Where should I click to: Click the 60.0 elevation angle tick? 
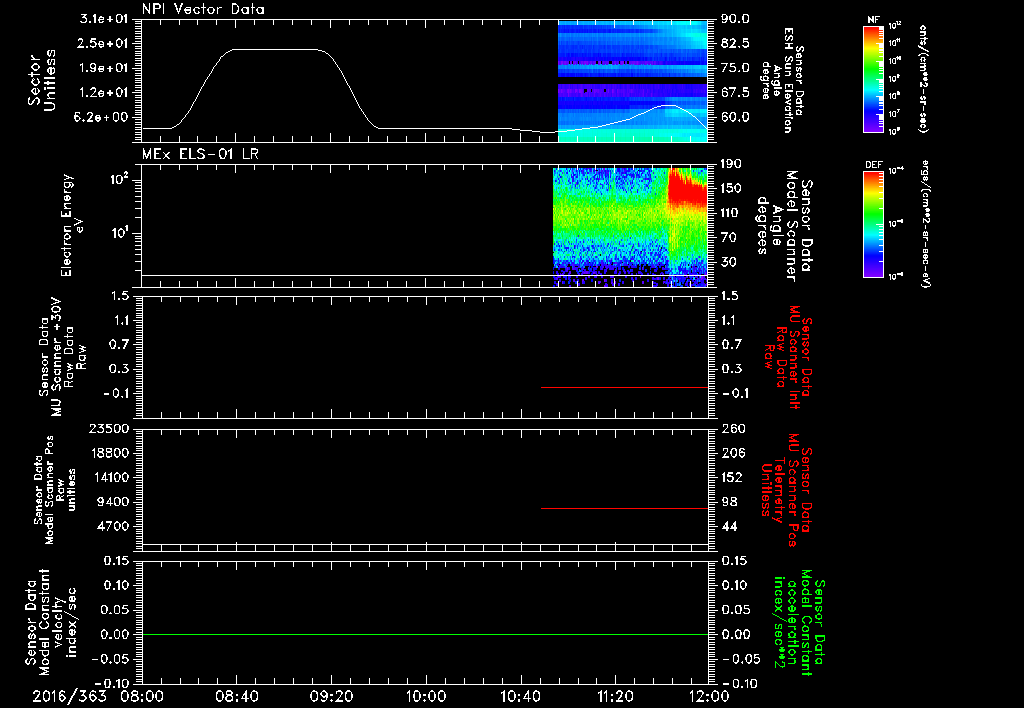(735, 118)
